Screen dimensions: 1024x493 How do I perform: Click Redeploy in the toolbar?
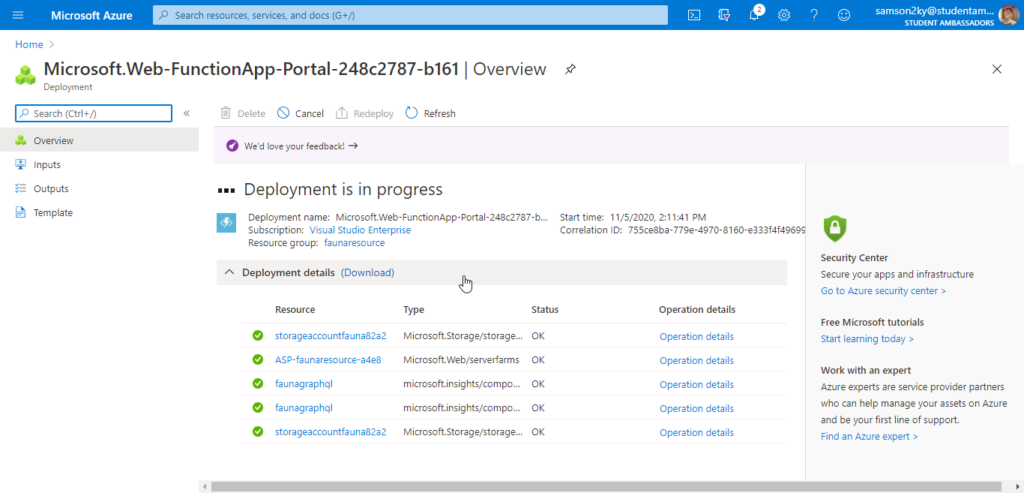point(364,114)
